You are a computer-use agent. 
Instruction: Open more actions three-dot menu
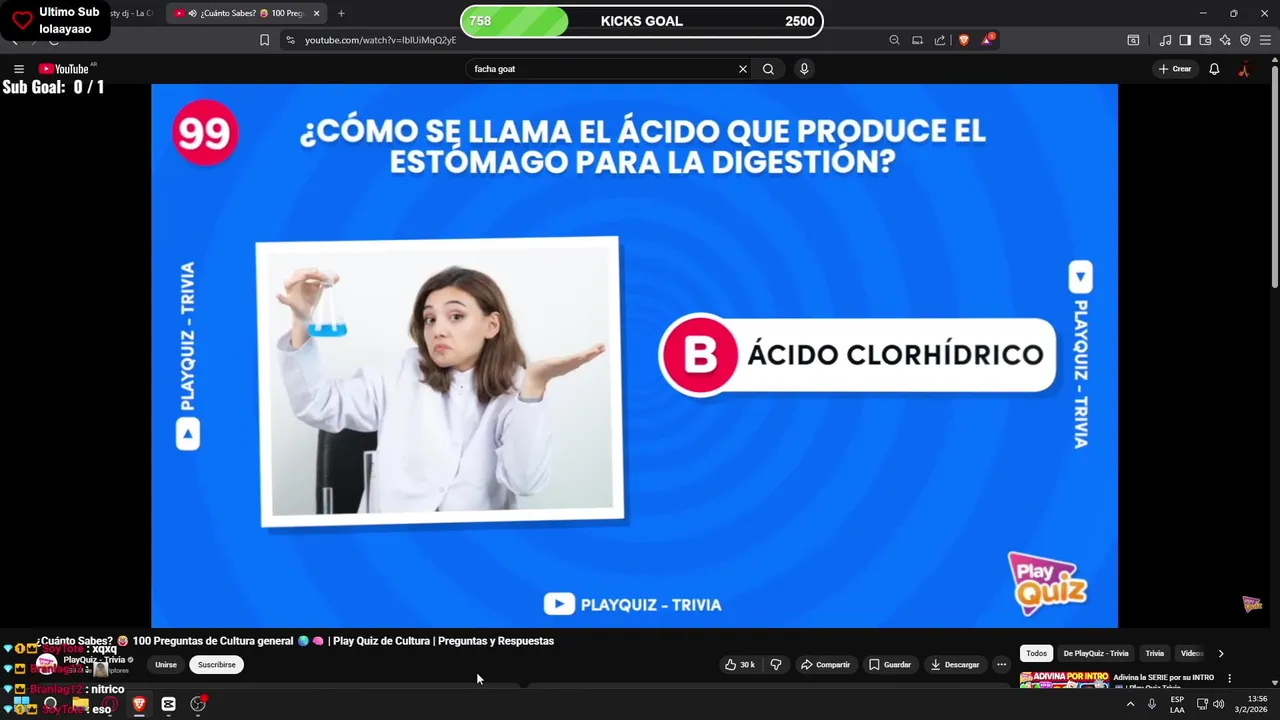coord(1001,665)
